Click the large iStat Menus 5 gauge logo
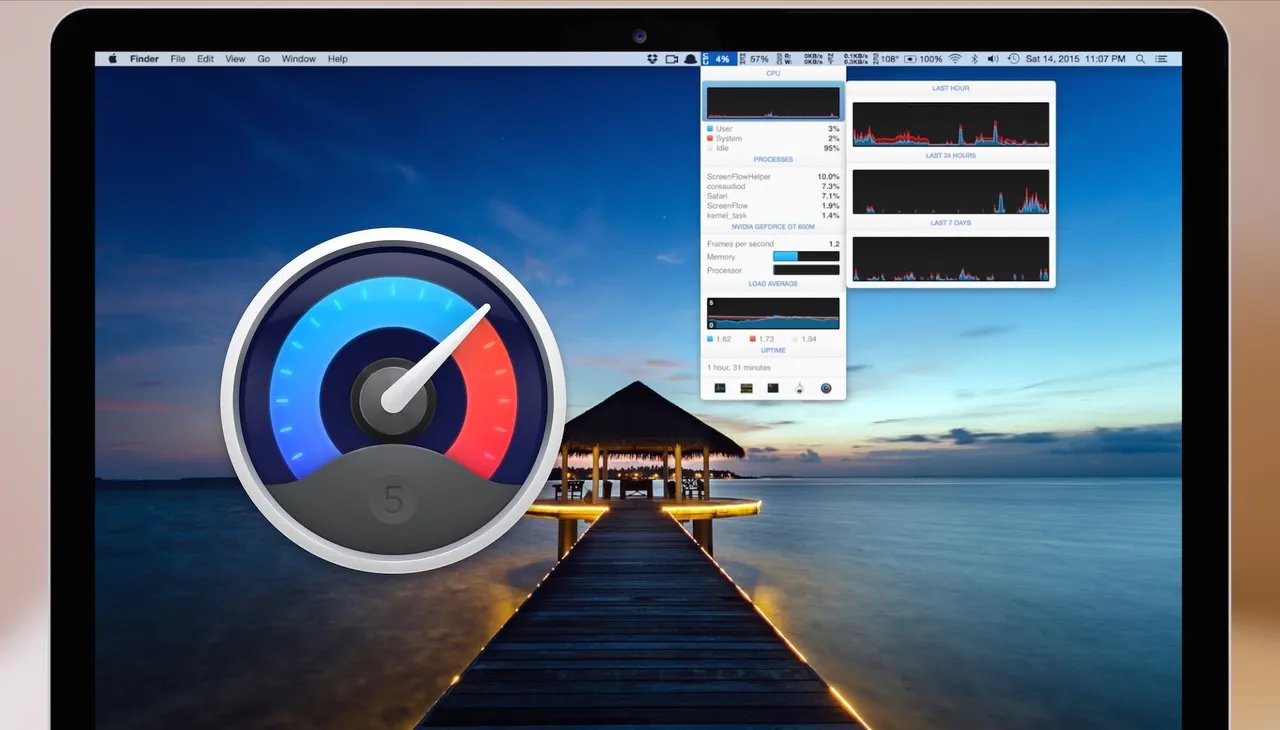Viewport: 1280px width, 730px height. pyautogui.click(x=393, y=401)
